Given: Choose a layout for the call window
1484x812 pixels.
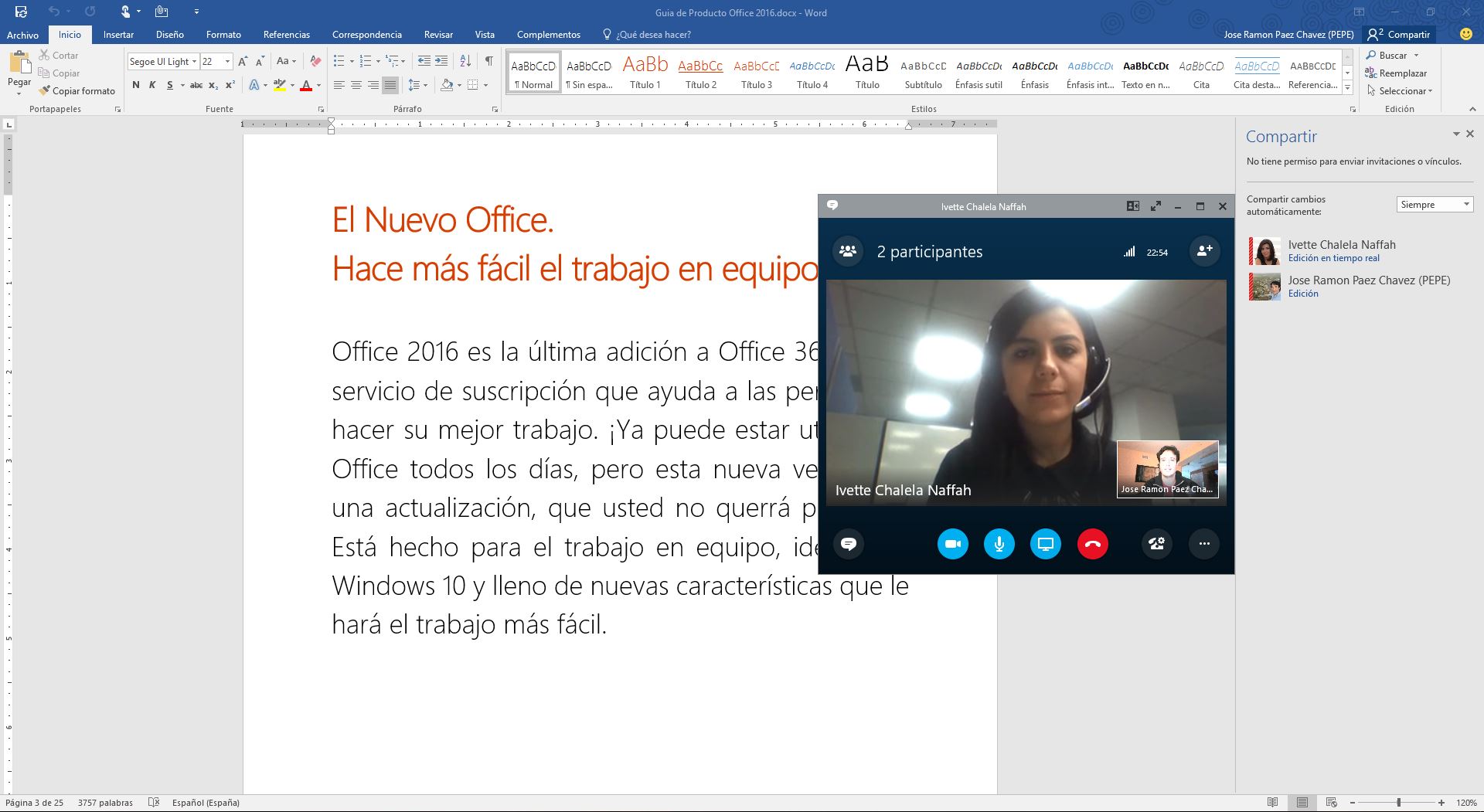Looking at the screenshot, I should pyautogui.click(x=1133, y=206).
